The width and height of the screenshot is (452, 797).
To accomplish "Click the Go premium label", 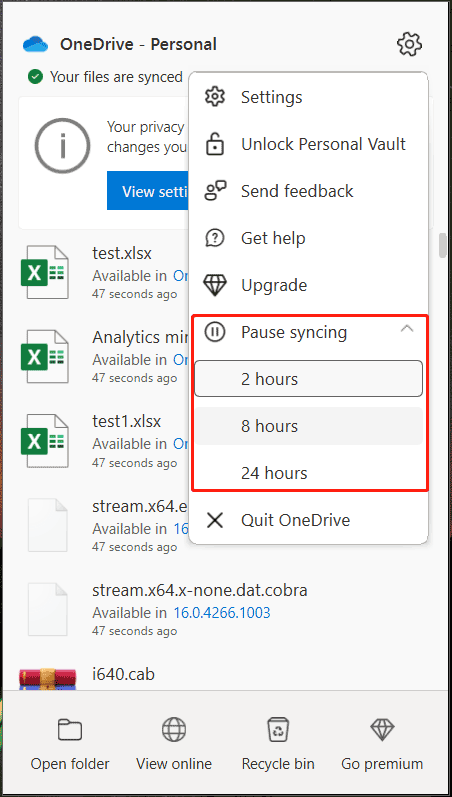I will [382, 763].
